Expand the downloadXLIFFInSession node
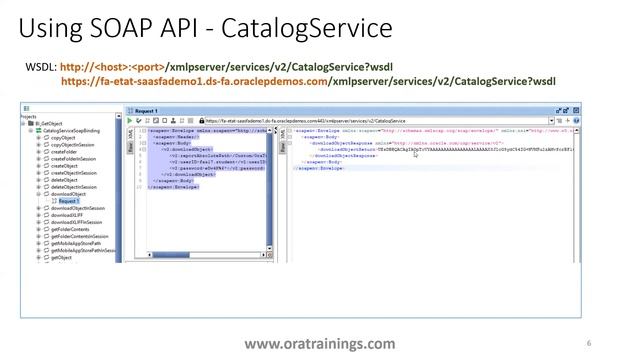This screenshot has width=640, height=360. pos(39,222)
